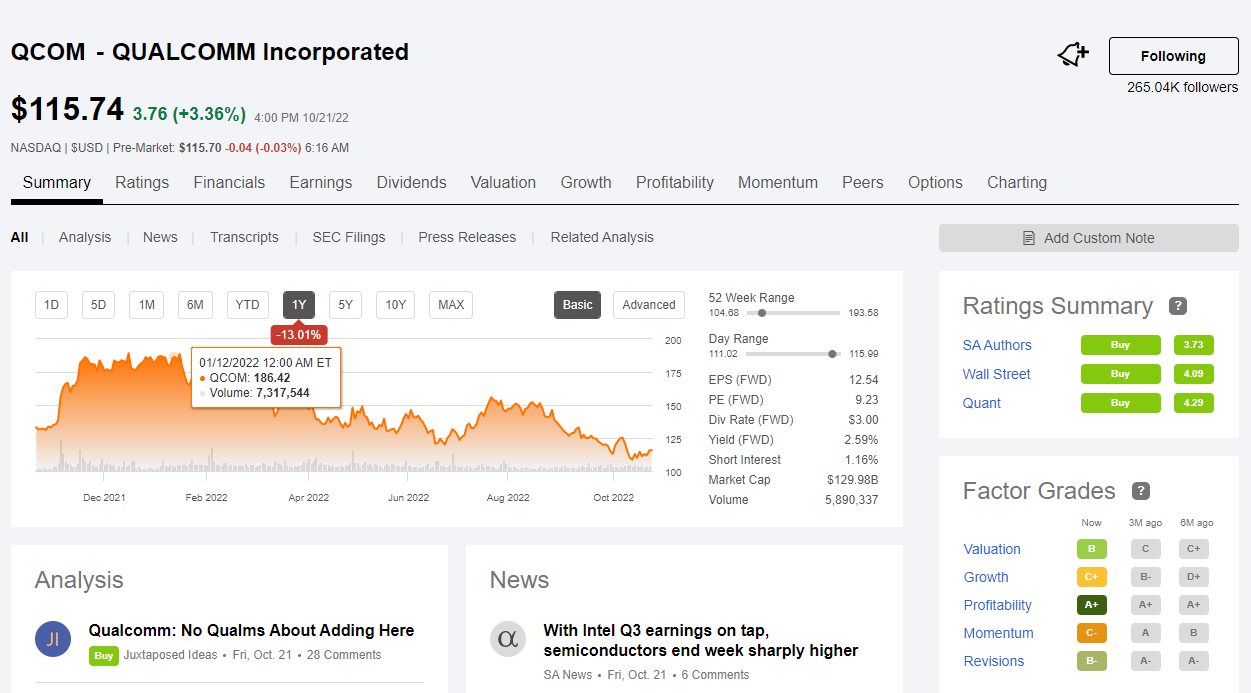The width and height of the screenshot is (1251, 693).
Task: Filter content by All
Action: click(20, 237)
